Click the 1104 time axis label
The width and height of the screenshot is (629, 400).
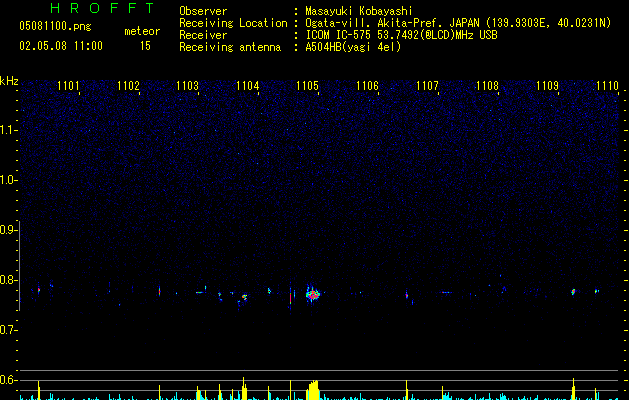pos(248,86)
